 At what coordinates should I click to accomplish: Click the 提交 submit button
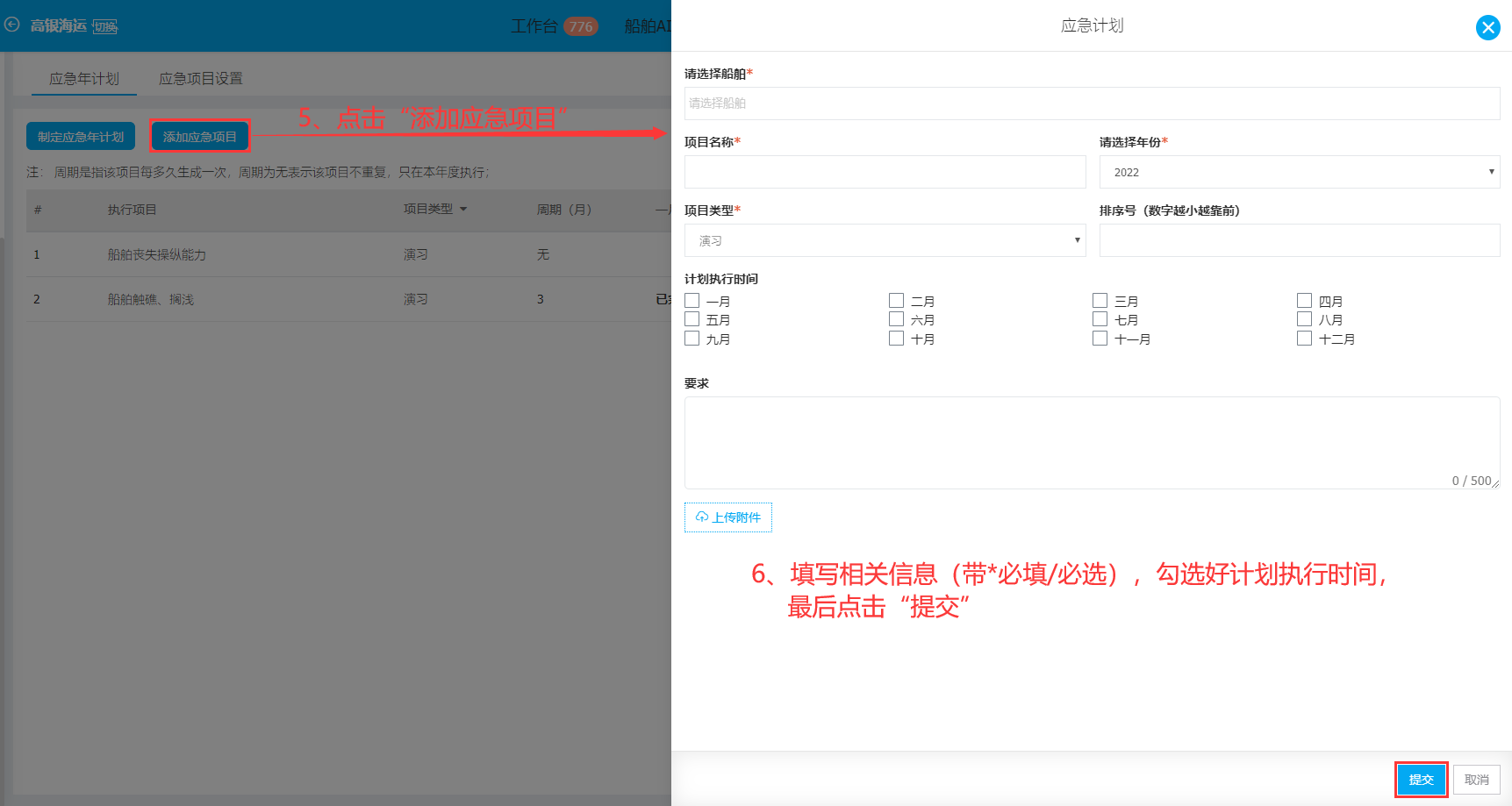pos(1421,780)
